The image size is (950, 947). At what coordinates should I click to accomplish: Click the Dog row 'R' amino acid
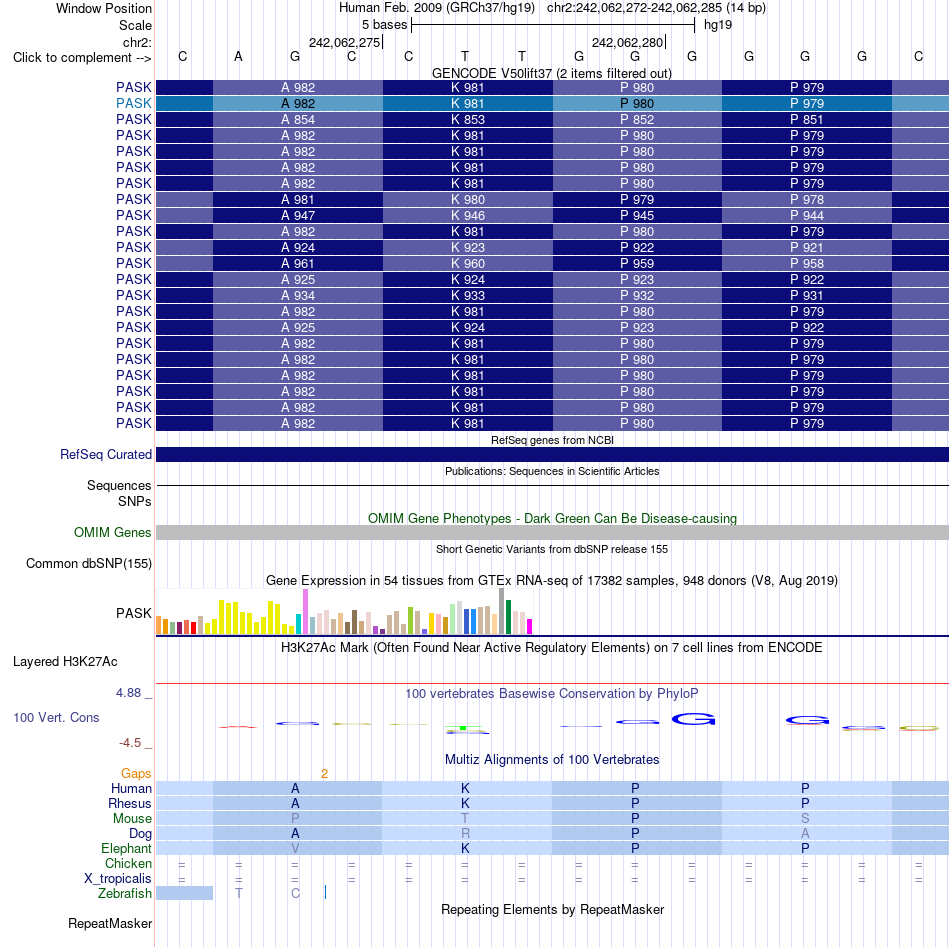[x=465, y=834]
